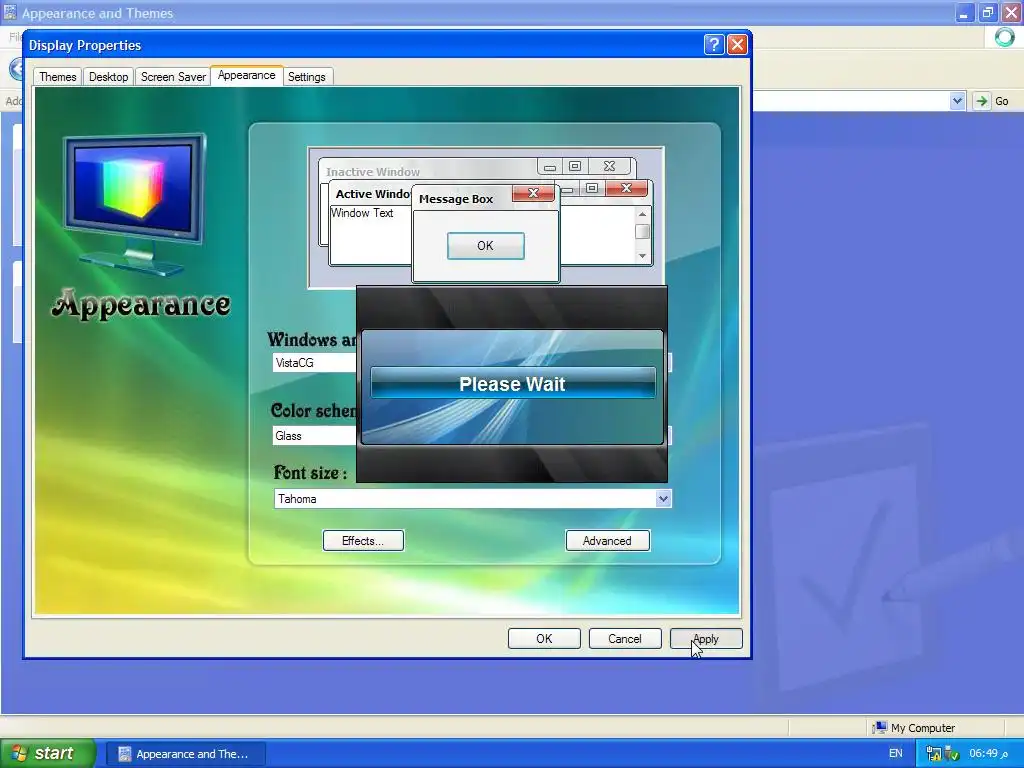The width and height of the screenshot is (1024, 768).
Task: Open the Advanced appearance options
Action: (x=607, y=541)
